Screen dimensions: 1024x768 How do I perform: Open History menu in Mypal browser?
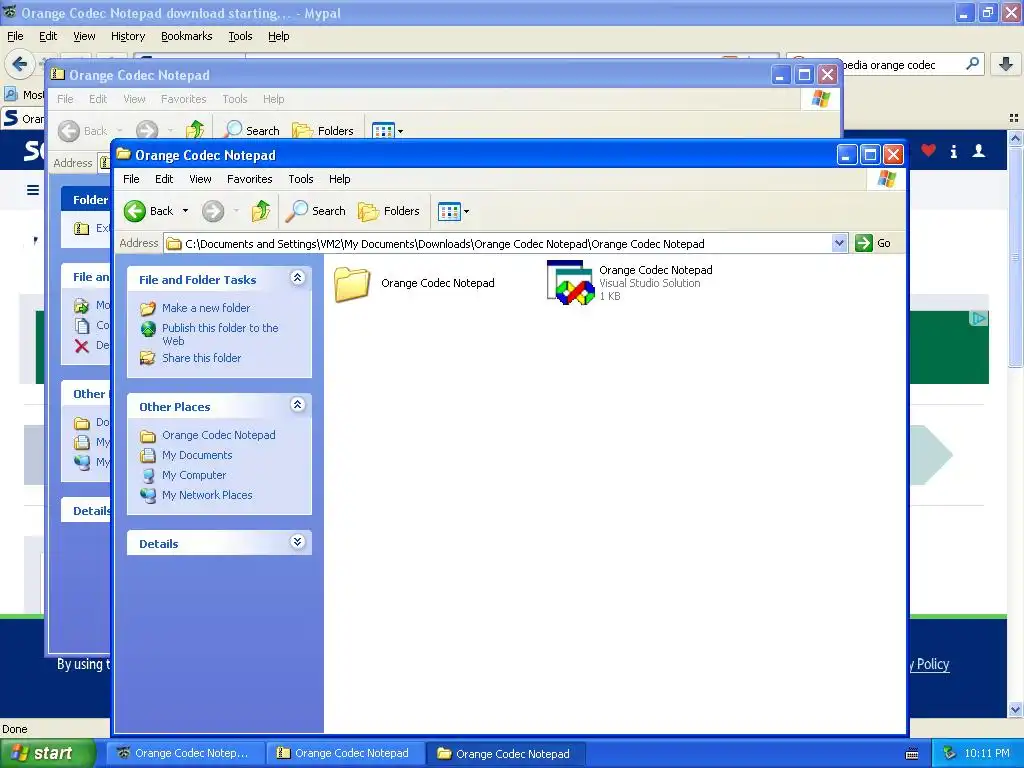click(x=127, y=37)
